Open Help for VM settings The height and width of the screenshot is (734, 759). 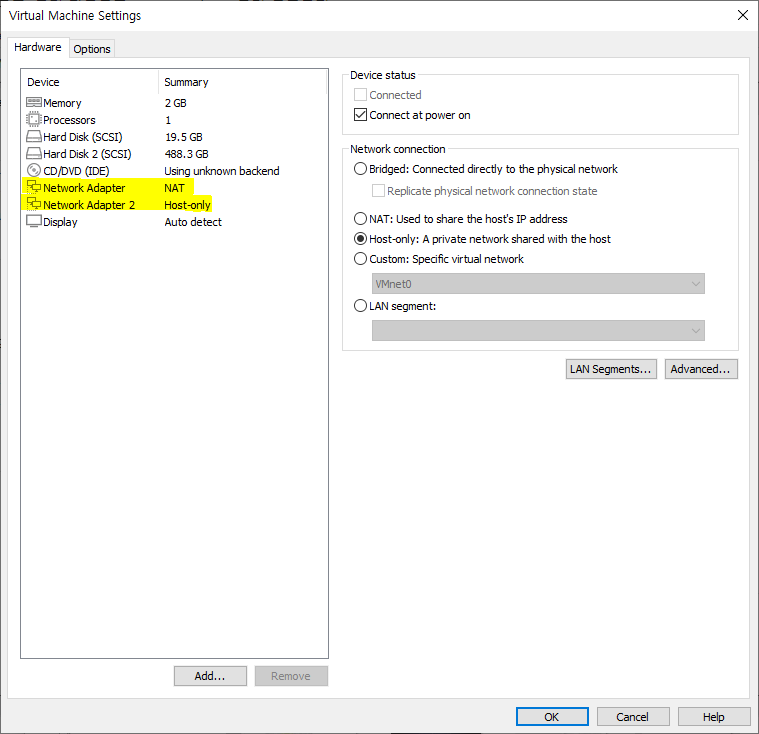(713, 717)
